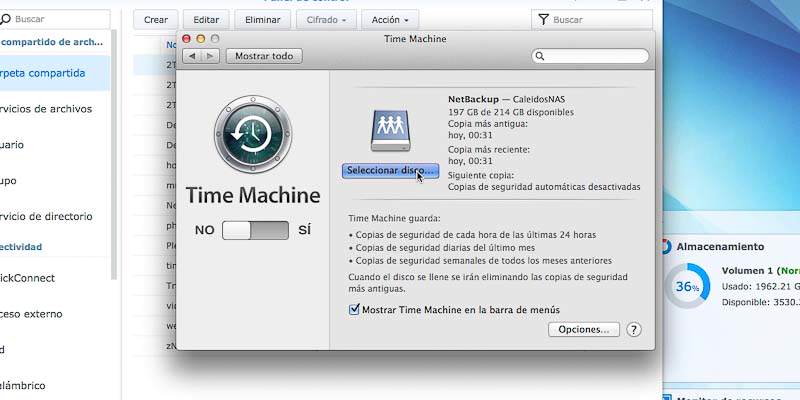Click the 197 GB de 214 GB disponibles text

pos(511,112)
